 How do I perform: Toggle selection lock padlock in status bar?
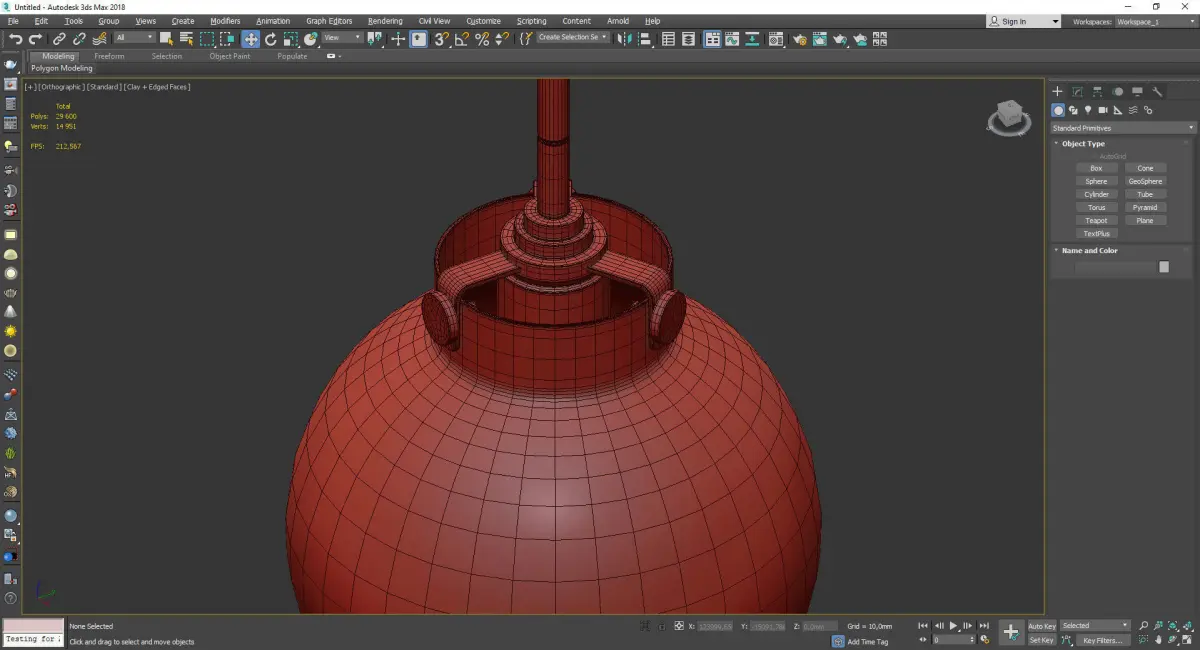click(x=660, y=626)
